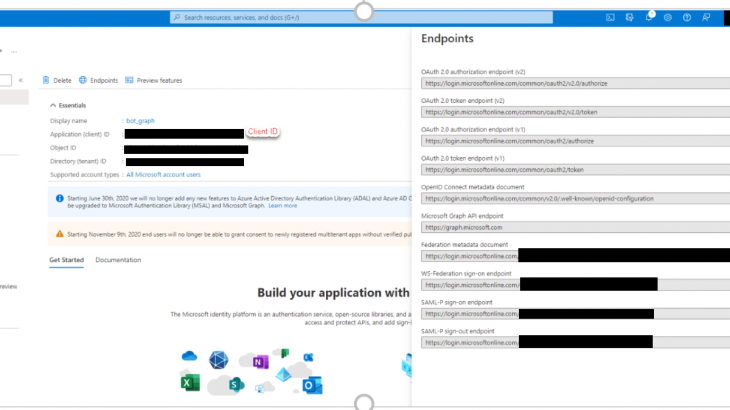
Task: Click the All Microsoft account users link
Action: click(x=163, y=175)
